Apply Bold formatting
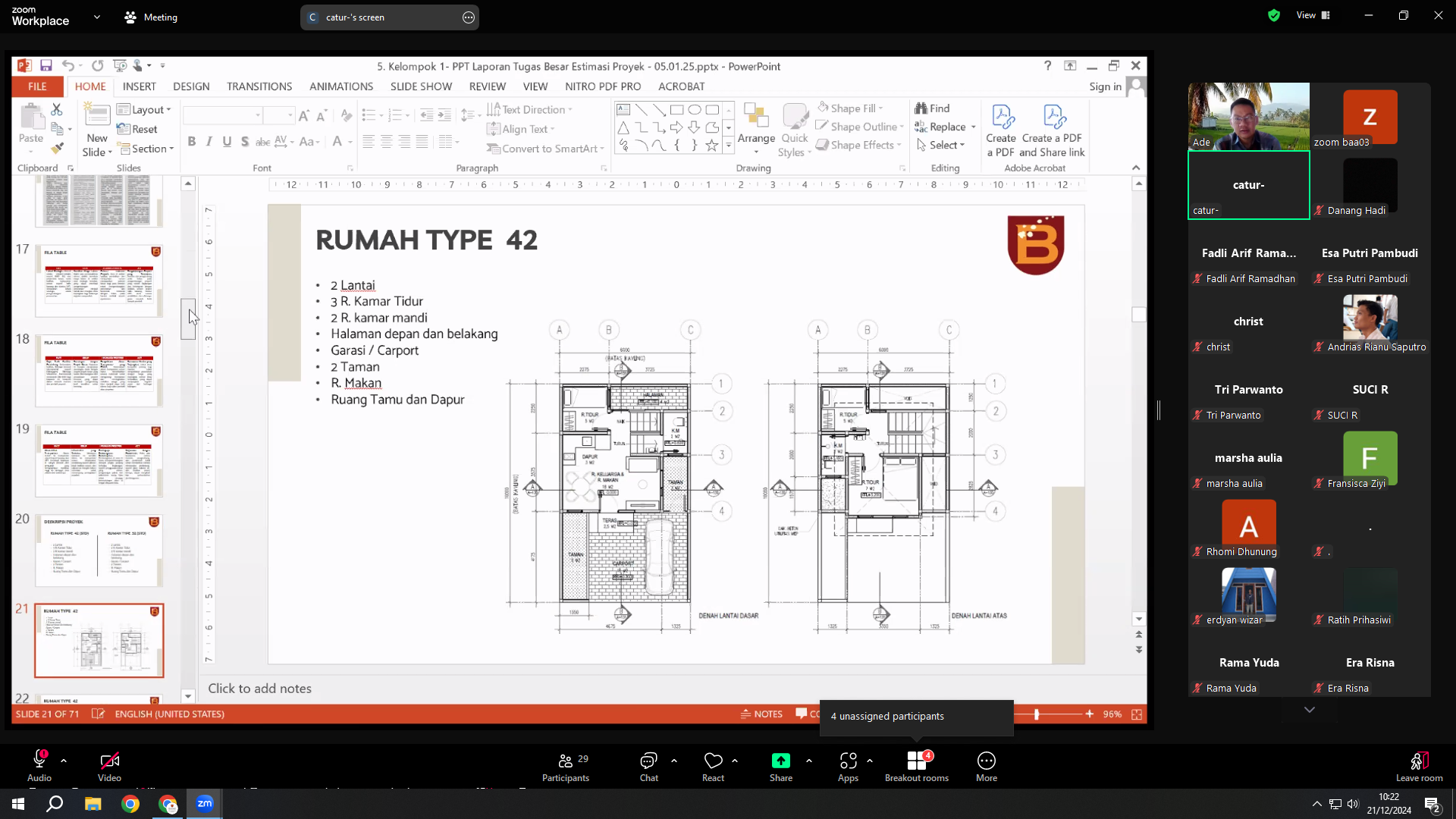Screen dimensions: 1456x819 [x=192, y=141]
